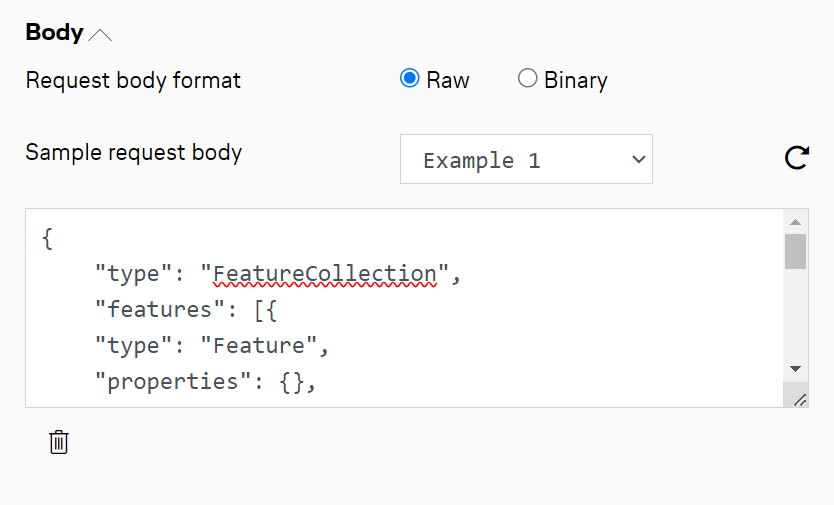Screen dimensions: 834x505
Task: Click the reload sample body icon
Action: (796, 158)
